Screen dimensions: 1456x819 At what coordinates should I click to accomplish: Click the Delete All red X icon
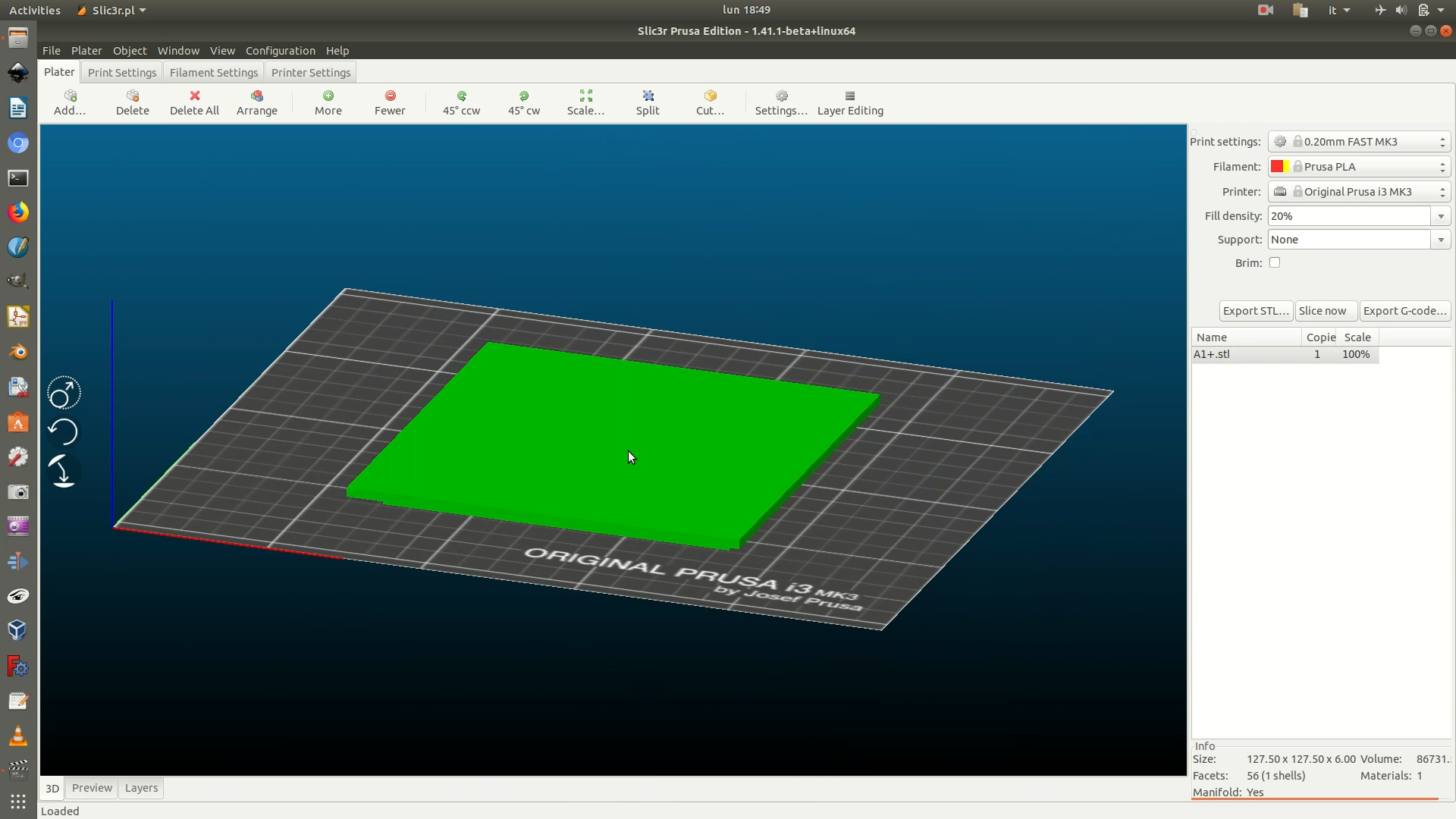click(x=195, y=96)
